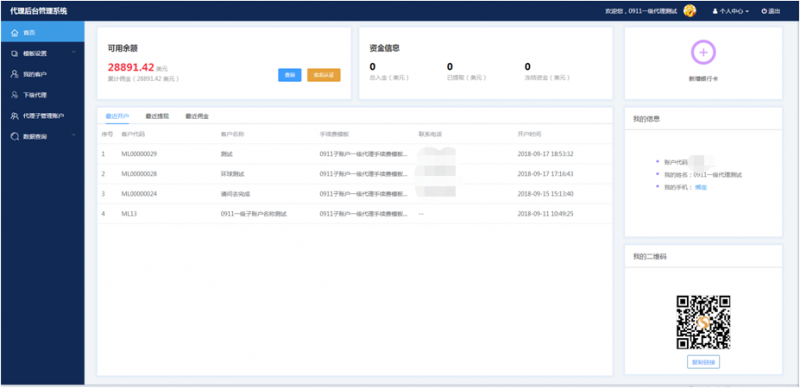This screenshot has height=388, width=800.
Task: Click customer code ML00000029
Action: click(139, 154)
